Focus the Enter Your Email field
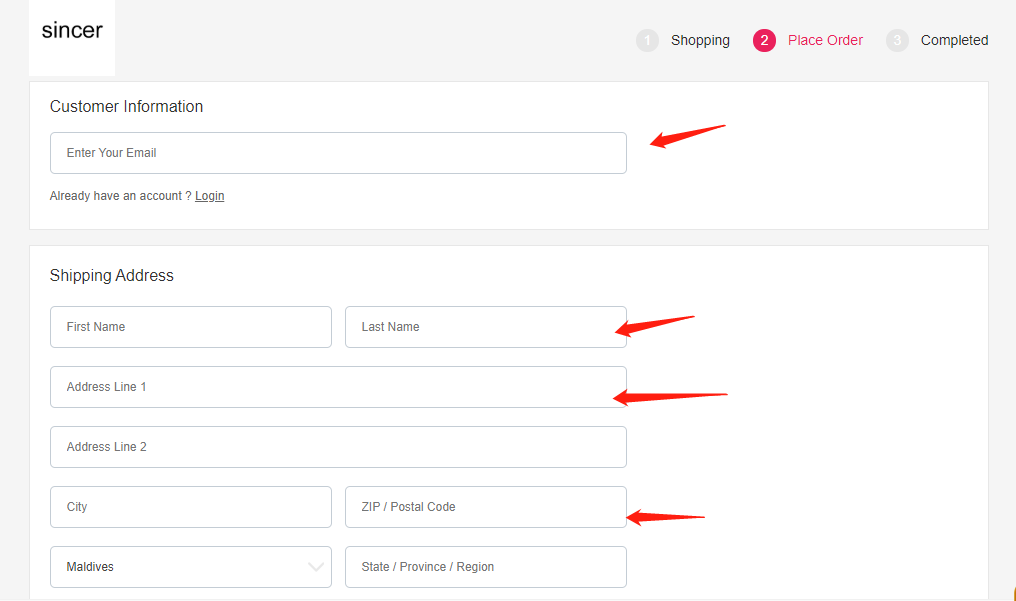 tap(338, 153)
